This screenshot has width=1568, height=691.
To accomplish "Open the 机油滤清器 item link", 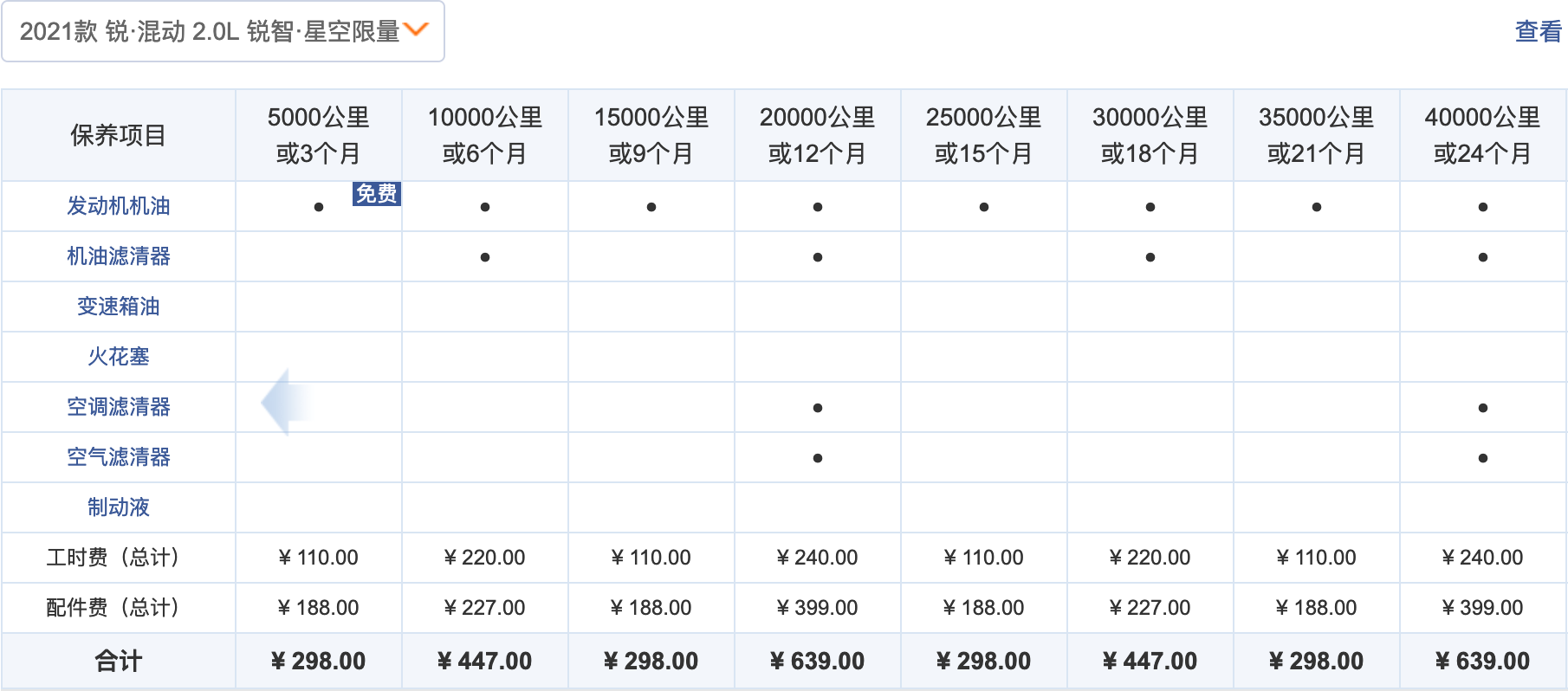I will tap(119, 256).
